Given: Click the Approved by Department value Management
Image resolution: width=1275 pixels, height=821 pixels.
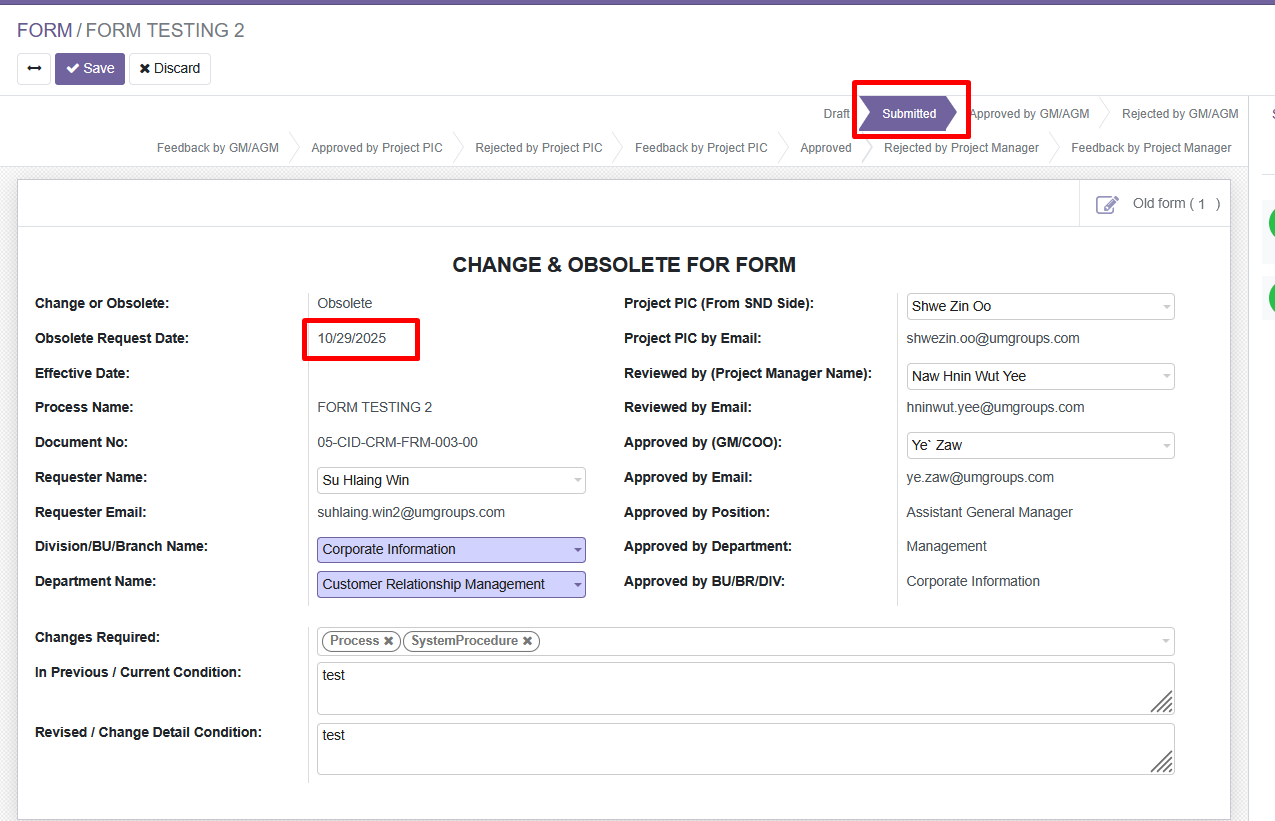Looking at the screenshot, I should (x=946, y=546).
